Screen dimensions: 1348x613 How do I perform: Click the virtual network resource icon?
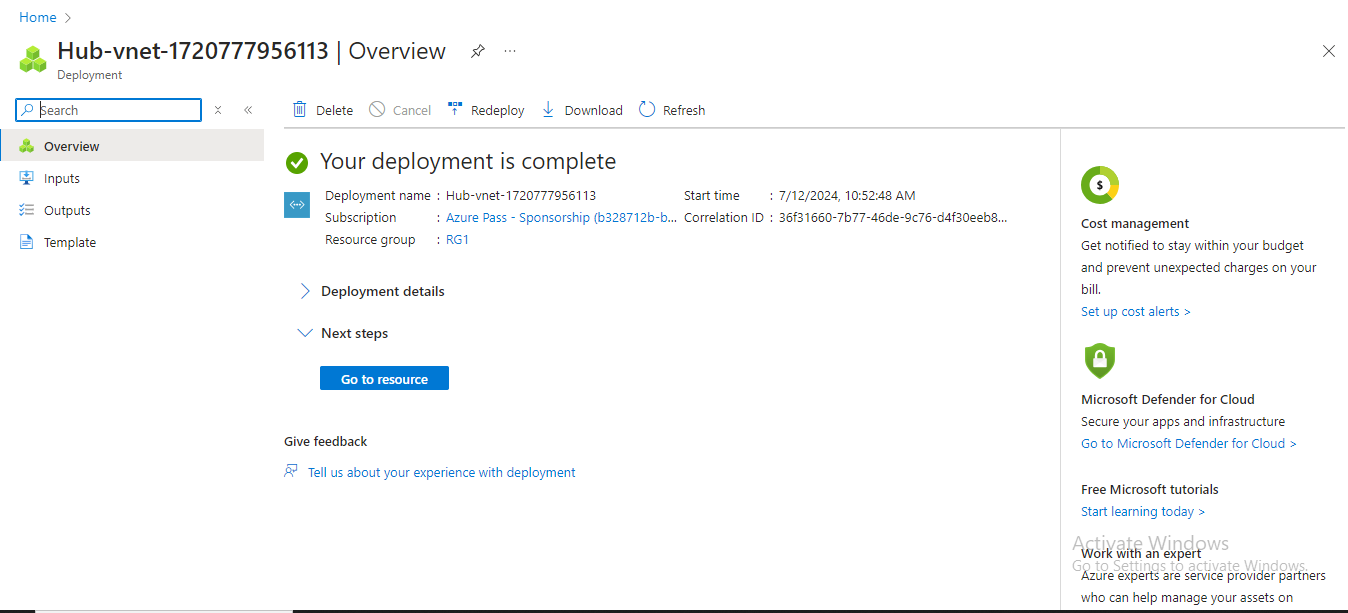tap(297, 204)
